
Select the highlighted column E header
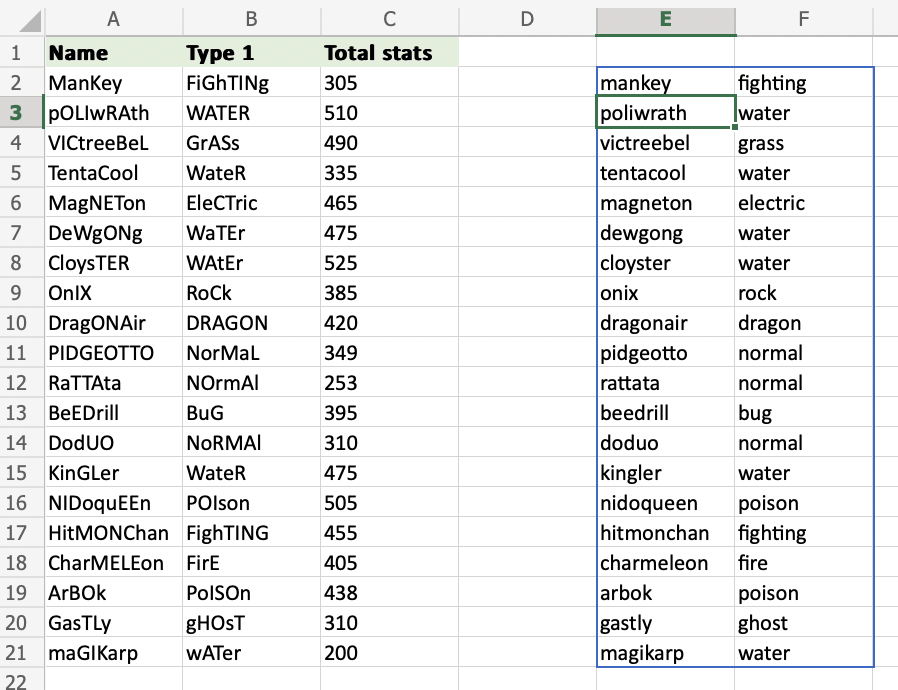(665, 19)
